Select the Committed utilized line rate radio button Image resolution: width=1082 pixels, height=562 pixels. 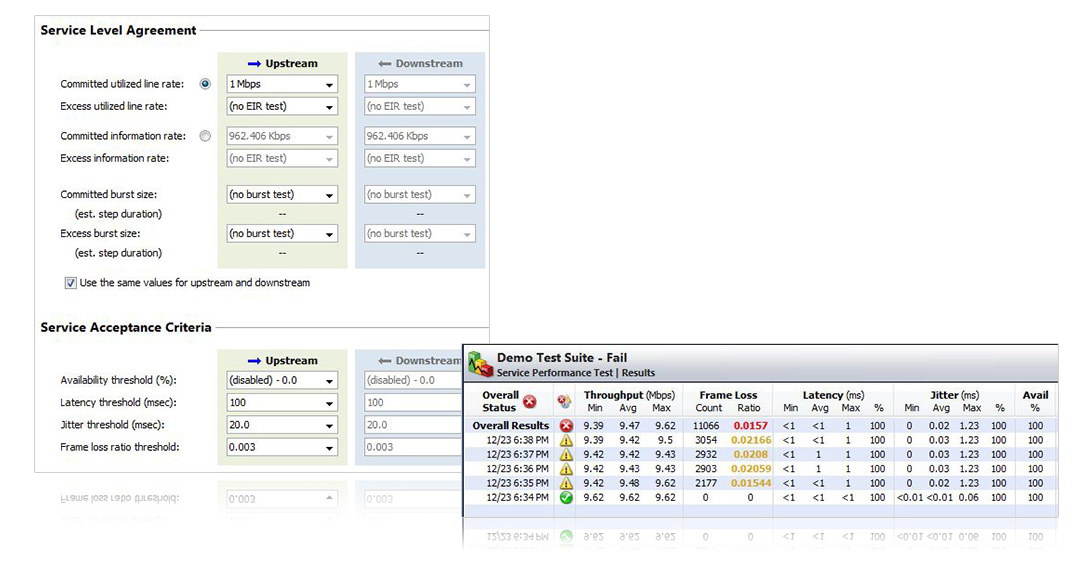206,84
